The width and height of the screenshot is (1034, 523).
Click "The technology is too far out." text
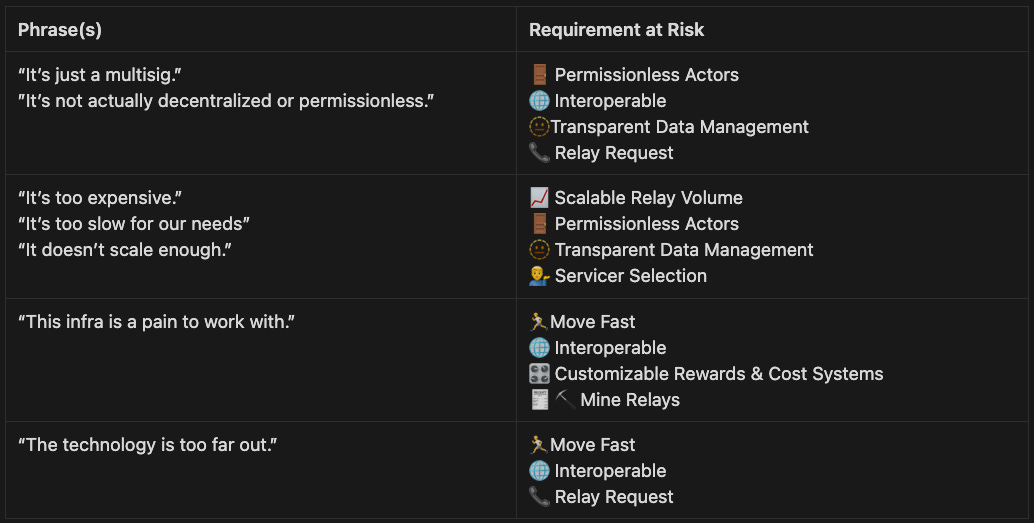(x=148, y=445)
